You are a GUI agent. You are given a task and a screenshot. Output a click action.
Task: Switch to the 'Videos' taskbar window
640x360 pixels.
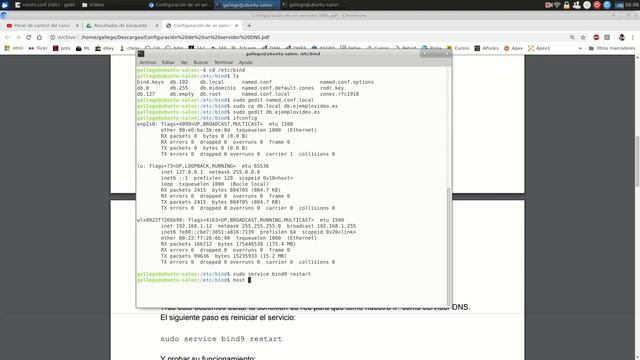[x=93, y=5]
